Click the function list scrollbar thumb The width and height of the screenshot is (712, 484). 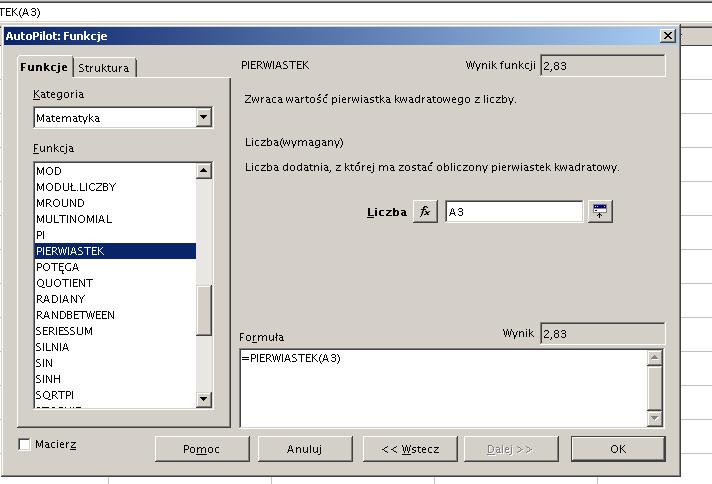(x=203, y=311)
